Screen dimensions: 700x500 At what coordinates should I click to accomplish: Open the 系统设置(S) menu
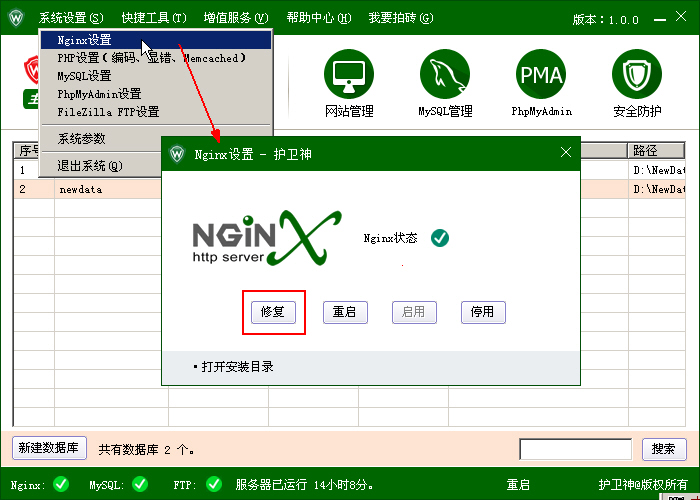pos(71,18)
